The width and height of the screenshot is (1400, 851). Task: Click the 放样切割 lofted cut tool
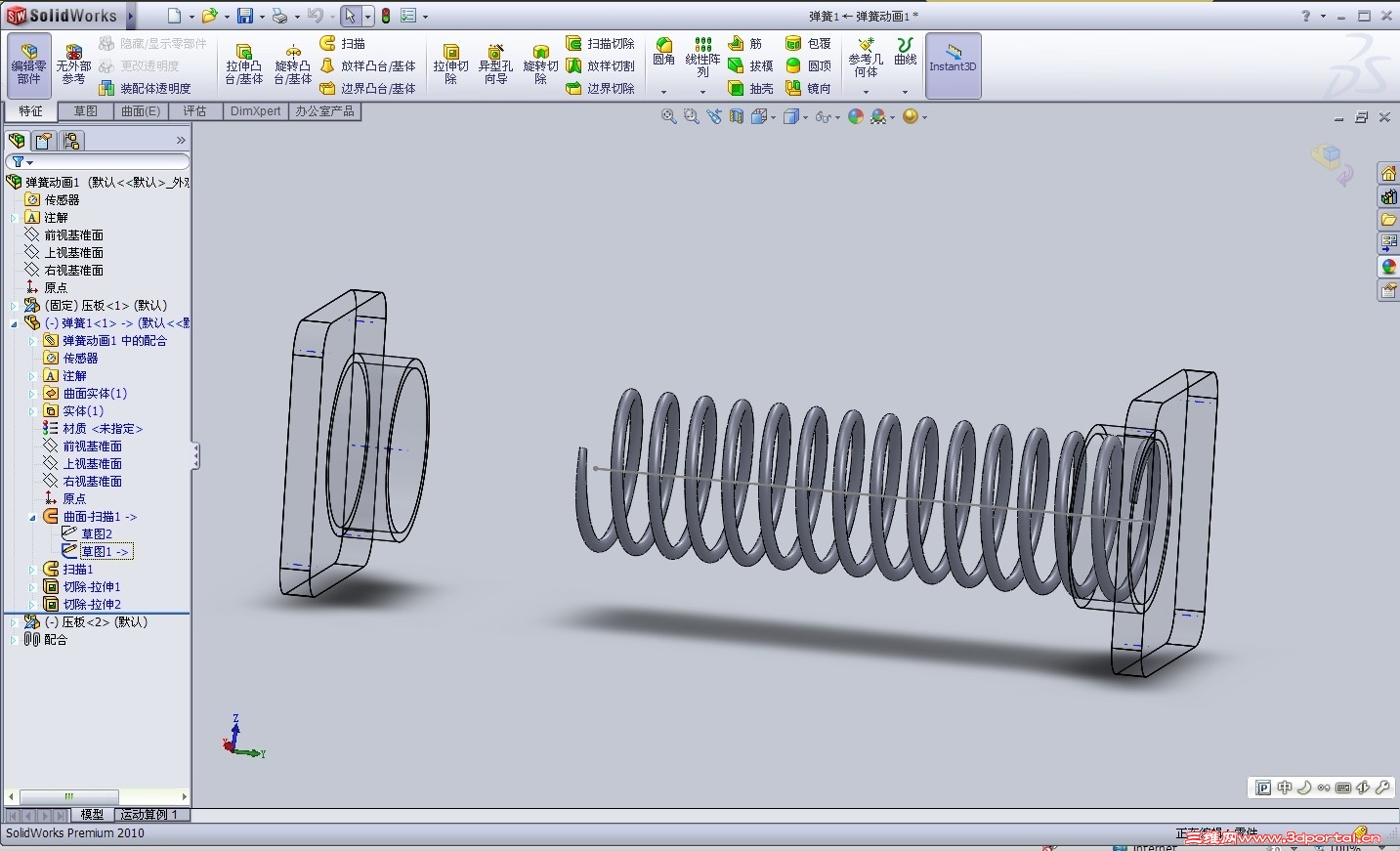click(600, 65)
